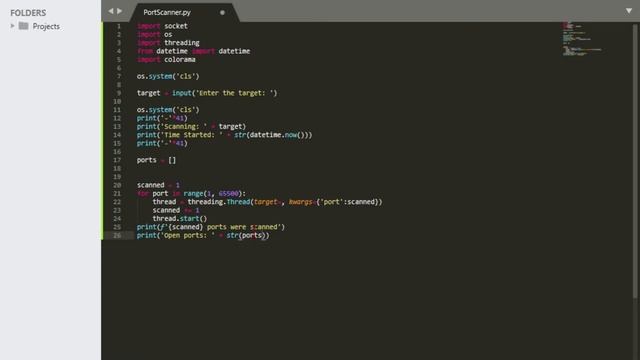Open the tab list dropdown arrow
Image resolution: width=640 pixels, height=360 pixels.
coord(629,11)
